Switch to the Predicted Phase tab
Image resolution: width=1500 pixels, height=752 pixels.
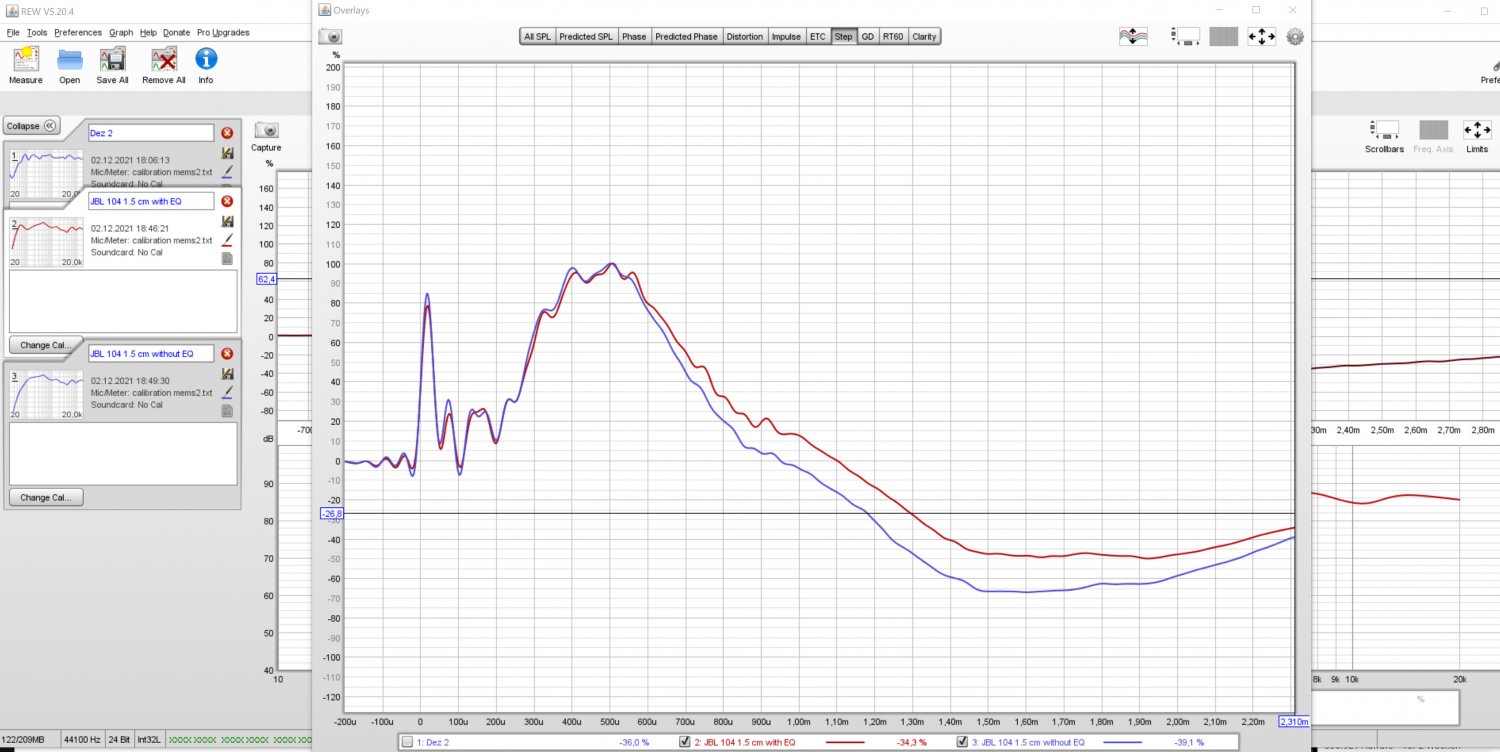pyautogui.click(x=686, y=37)
